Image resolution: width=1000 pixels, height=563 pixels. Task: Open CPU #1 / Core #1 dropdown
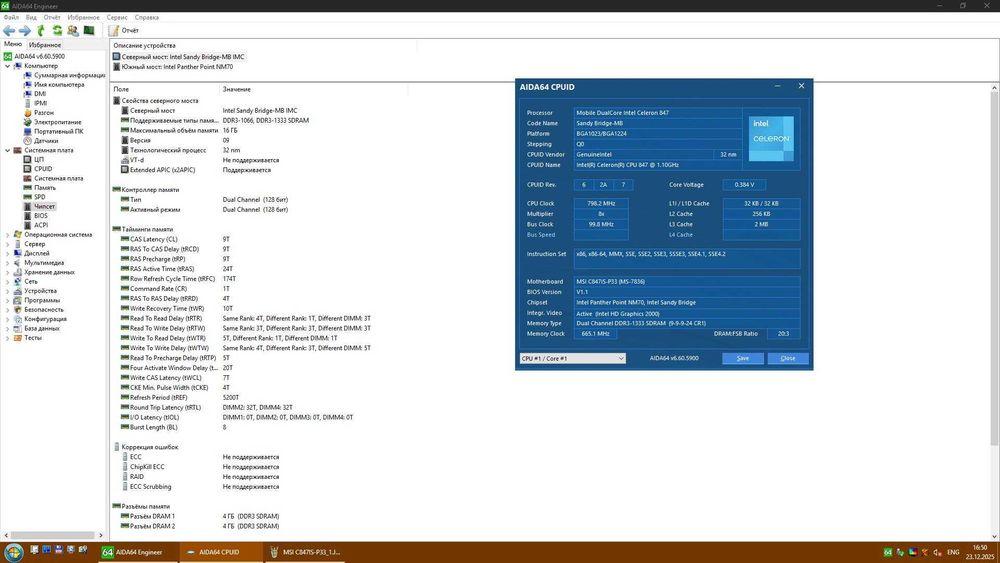click(x=573, y=358)
